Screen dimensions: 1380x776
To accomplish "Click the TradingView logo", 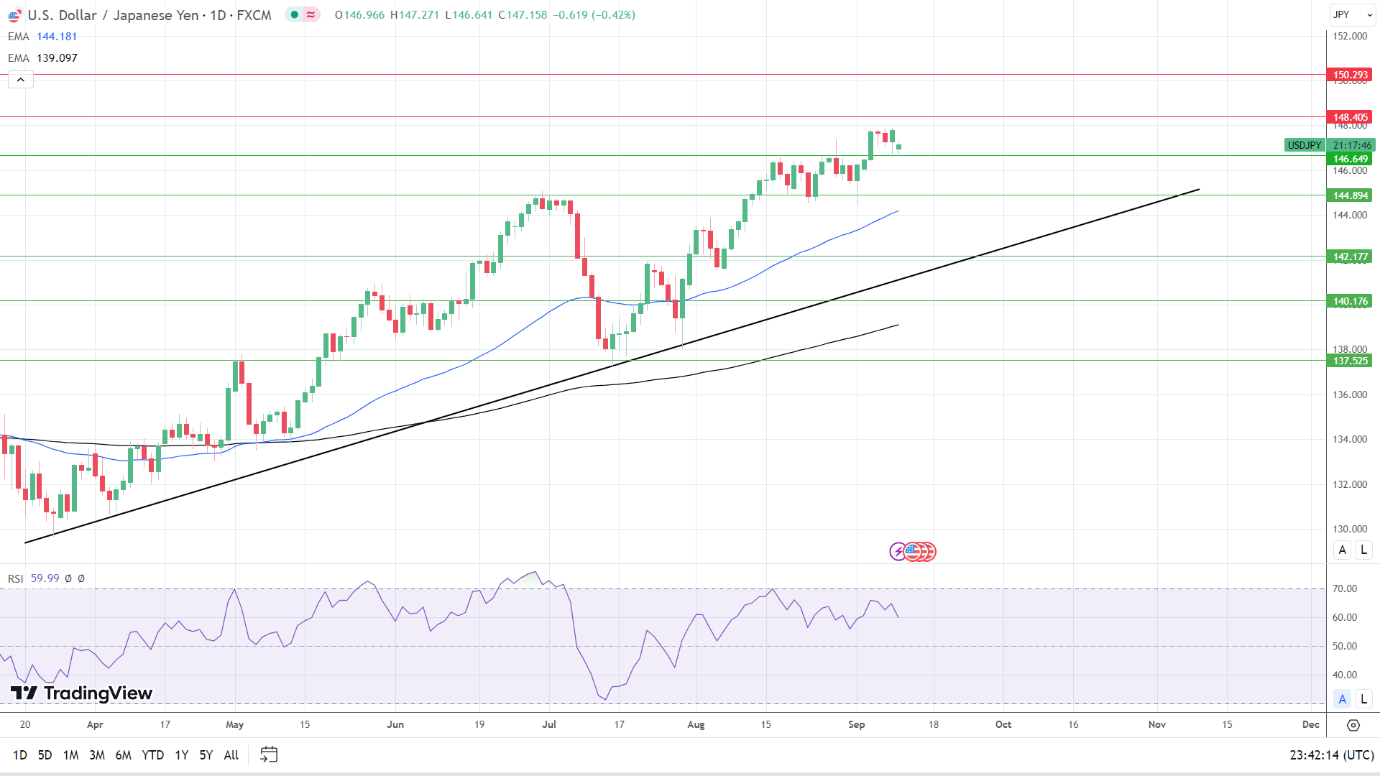I will point(82,693).
